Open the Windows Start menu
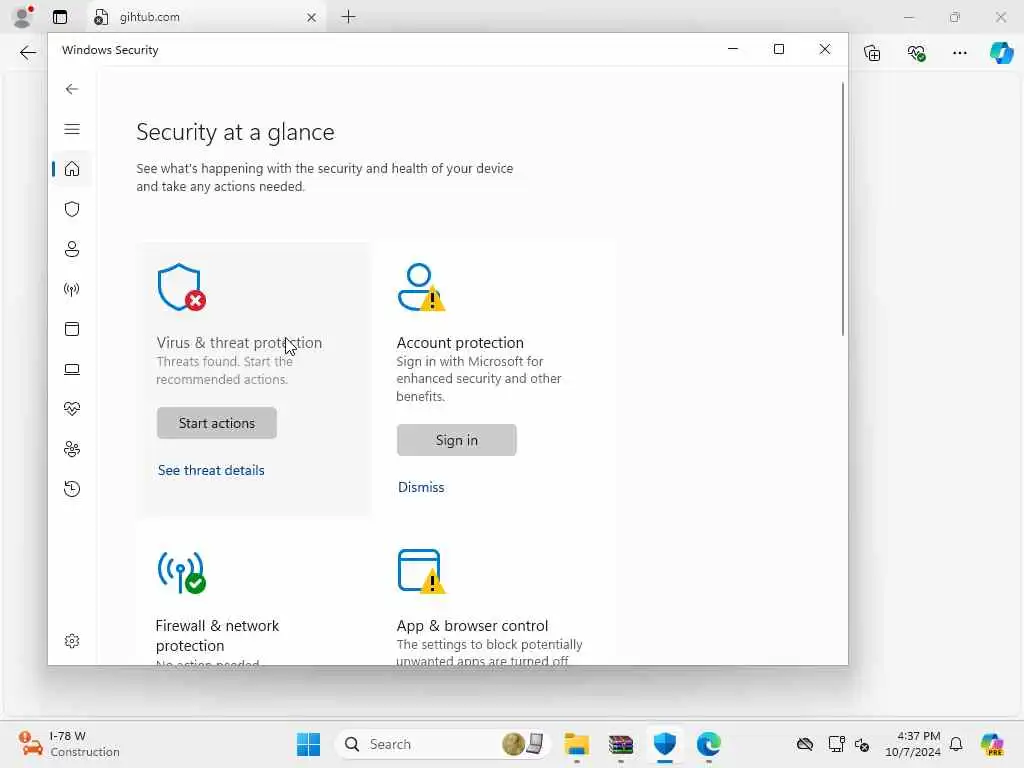 tap(308, 744)
